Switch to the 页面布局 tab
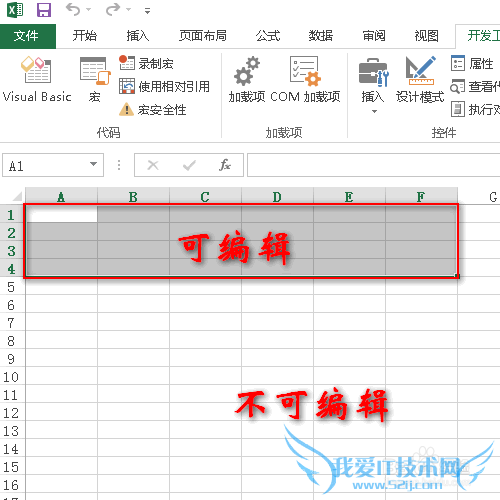This screenshot has width=500, height=500. click(x=203, y=36)
